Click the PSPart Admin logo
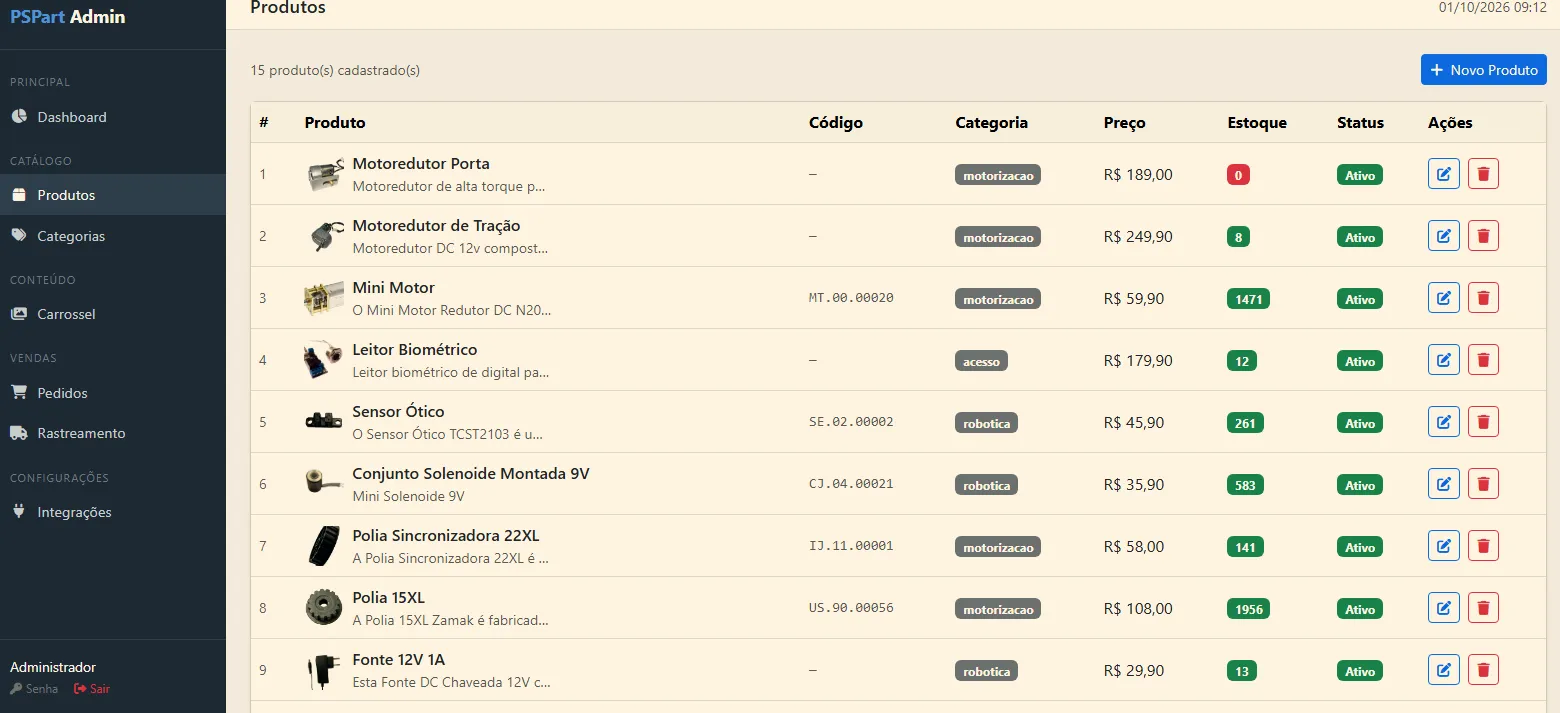The width and height of the screenshot is (1560, 713). coord(68,17)
